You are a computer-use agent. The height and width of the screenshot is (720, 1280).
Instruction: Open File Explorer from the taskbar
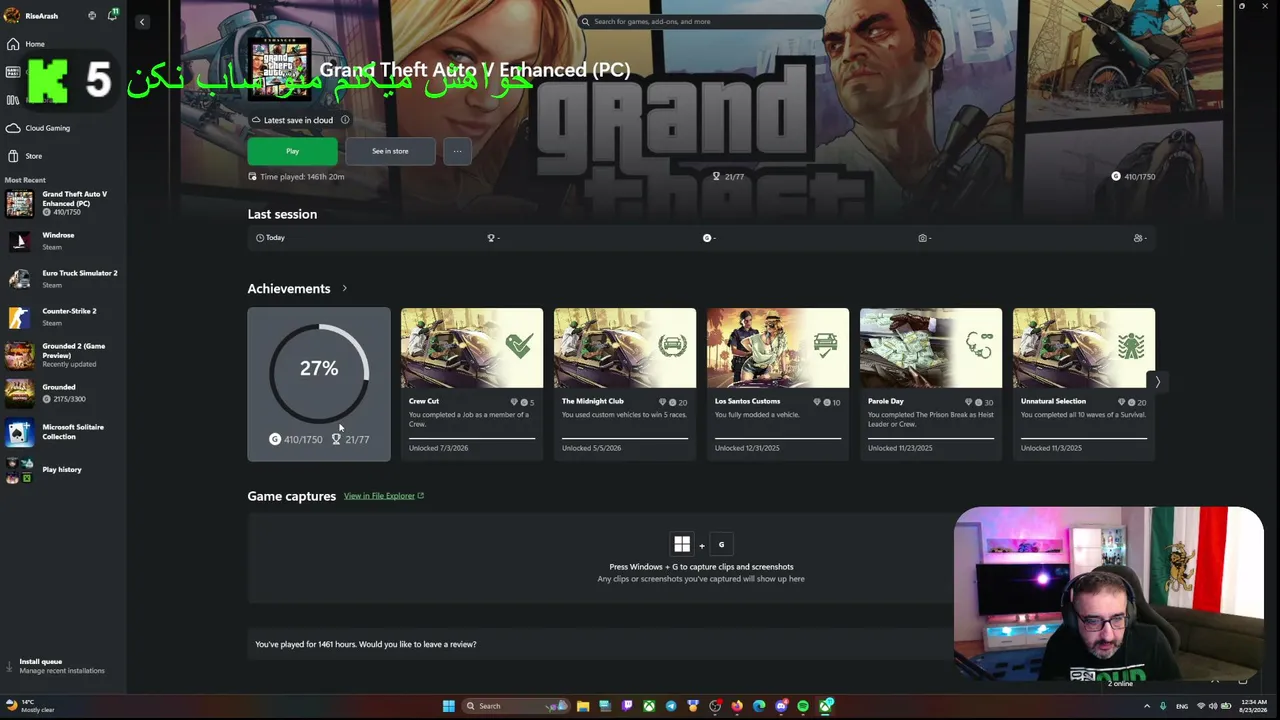(583, 706)
